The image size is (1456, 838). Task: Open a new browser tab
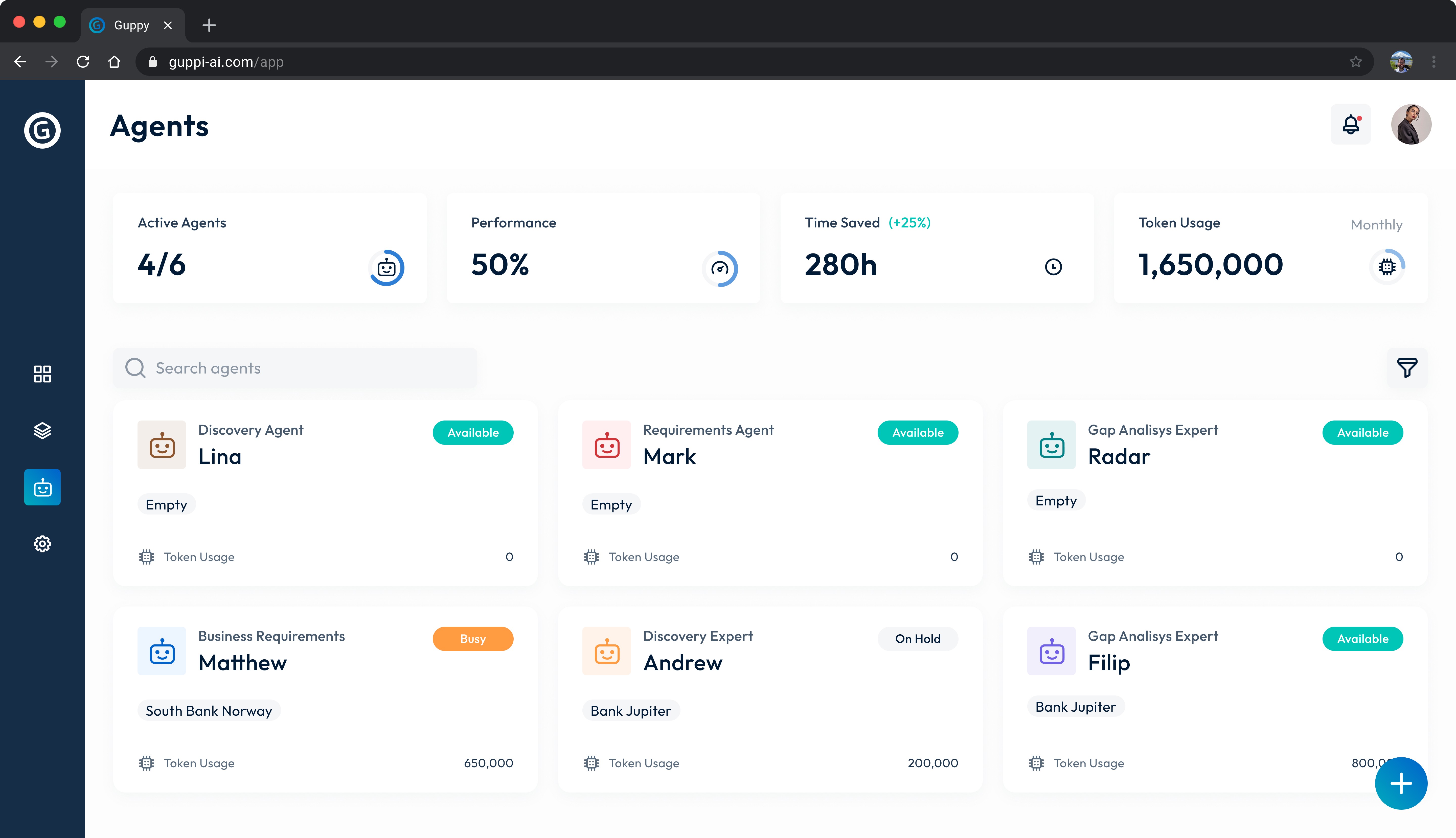[209, 25]
